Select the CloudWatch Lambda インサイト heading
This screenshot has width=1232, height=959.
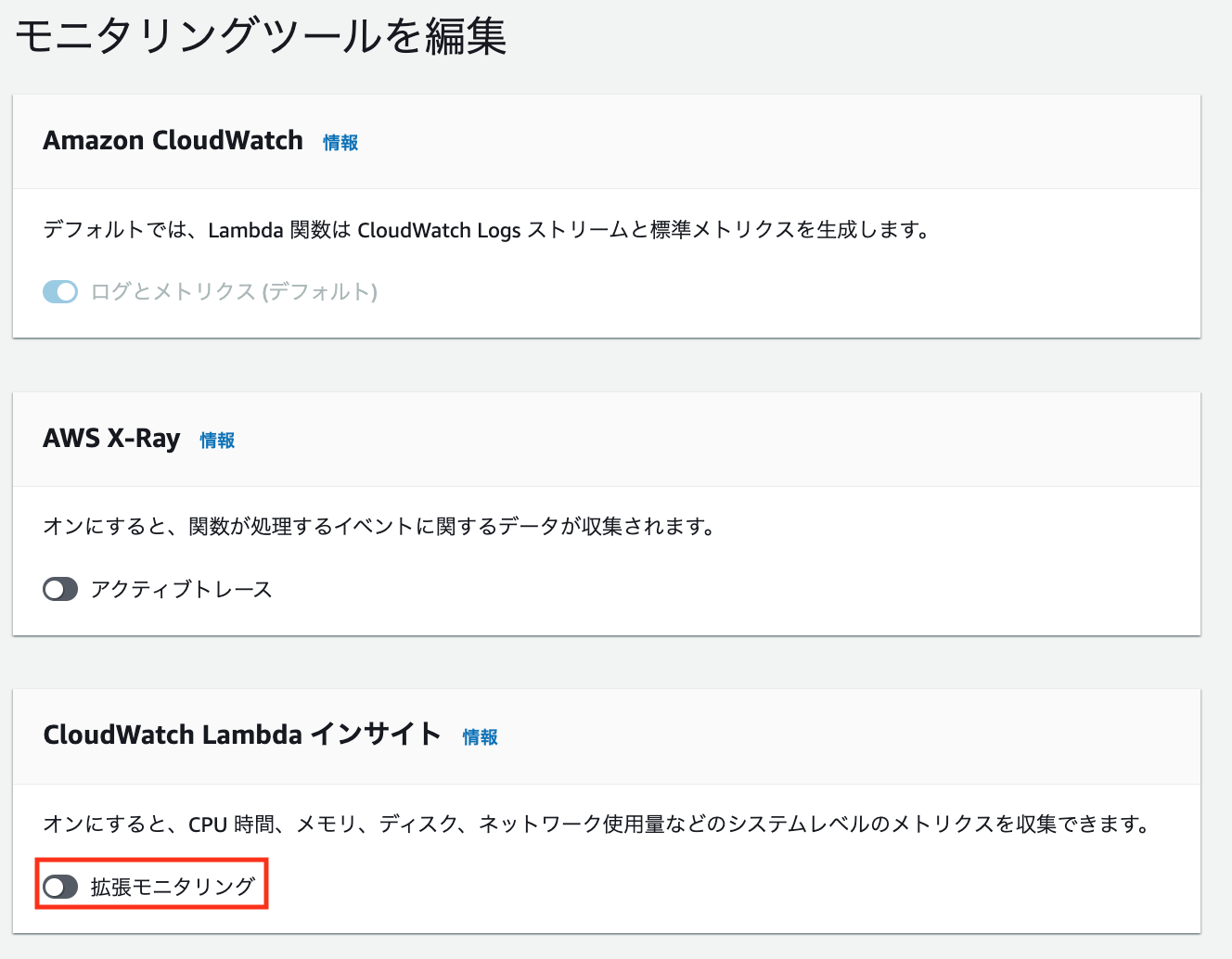[243, 735]
